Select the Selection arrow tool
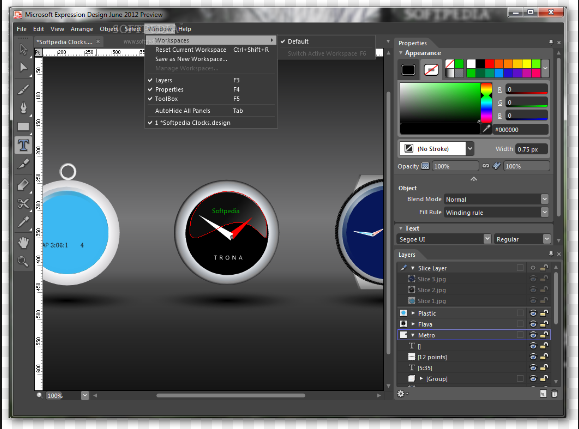 click(23, 49)
